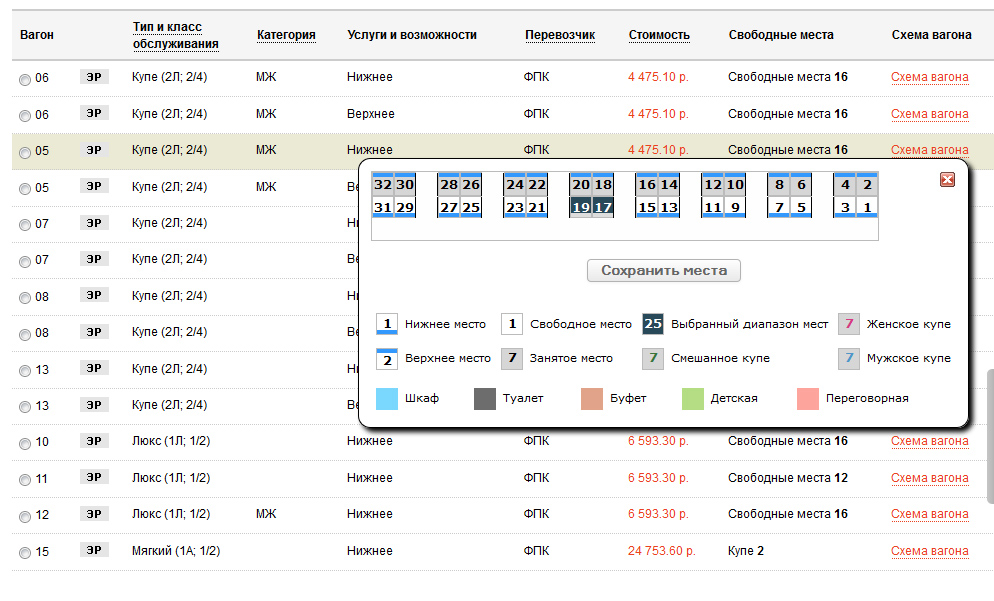
Task: Click the ЭР badge for wagon 15
Action: point(94,550)
